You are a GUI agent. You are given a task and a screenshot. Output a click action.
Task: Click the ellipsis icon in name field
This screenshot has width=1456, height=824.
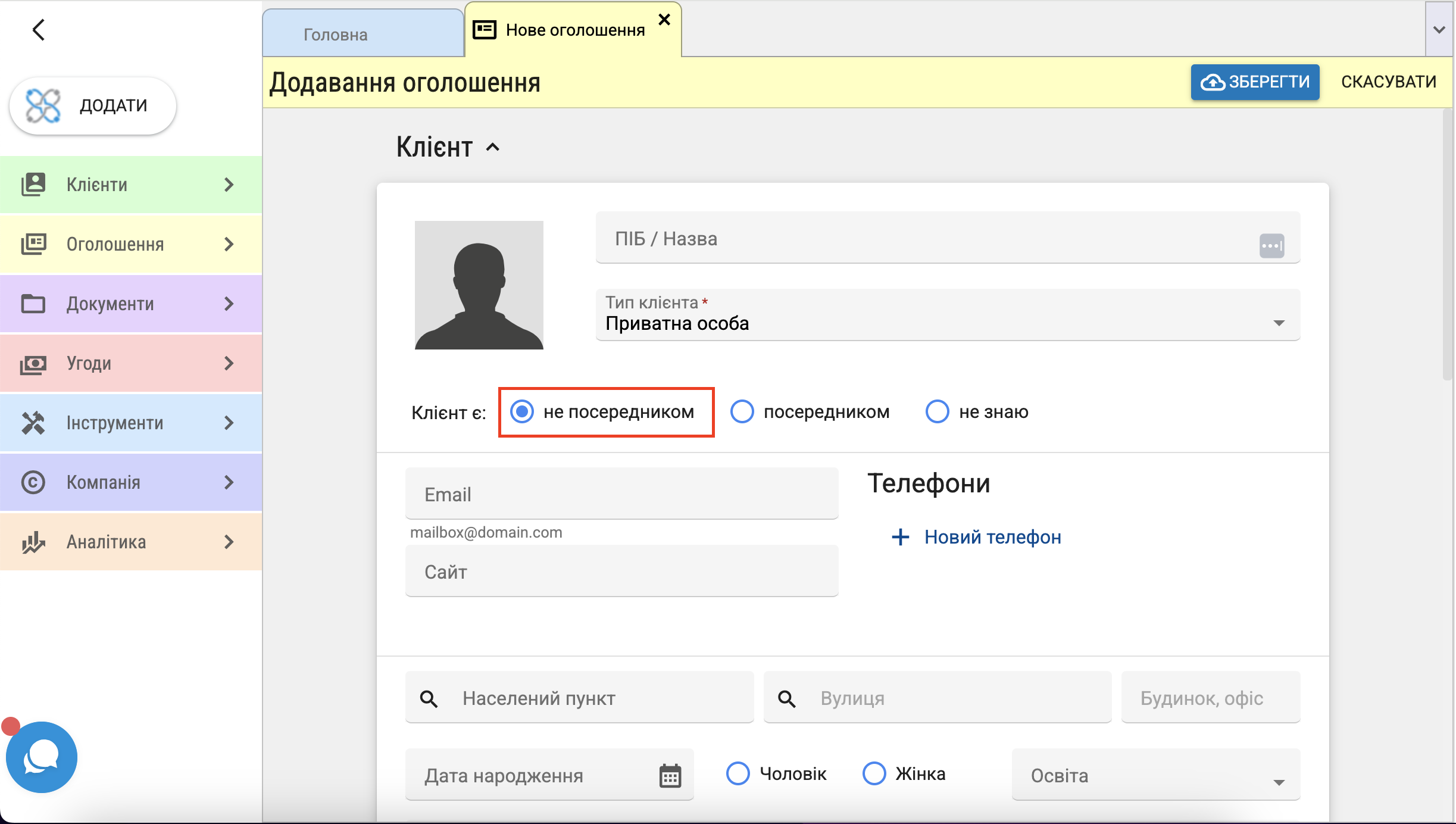pos(1271,245)
